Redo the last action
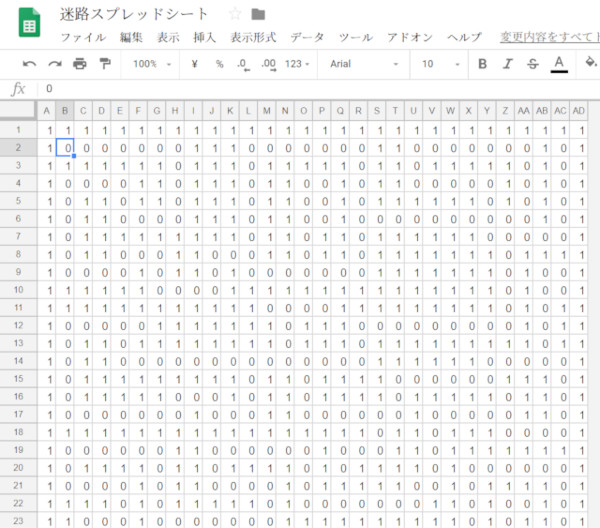 (55, 64)
